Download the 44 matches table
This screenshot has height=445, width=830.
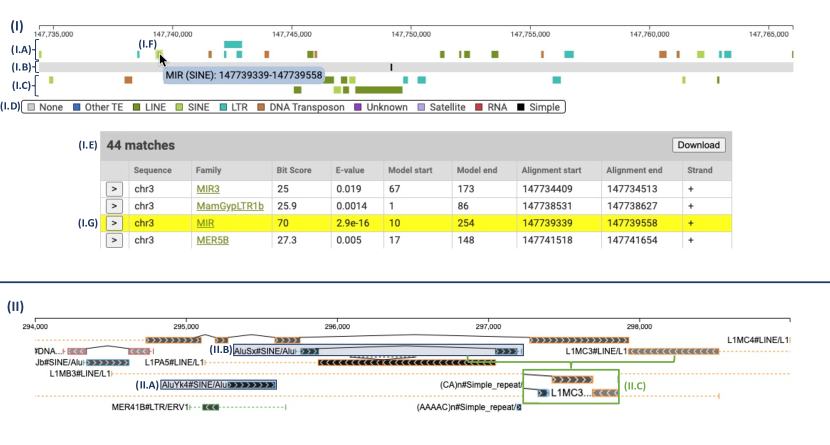[x=698, y=145]
